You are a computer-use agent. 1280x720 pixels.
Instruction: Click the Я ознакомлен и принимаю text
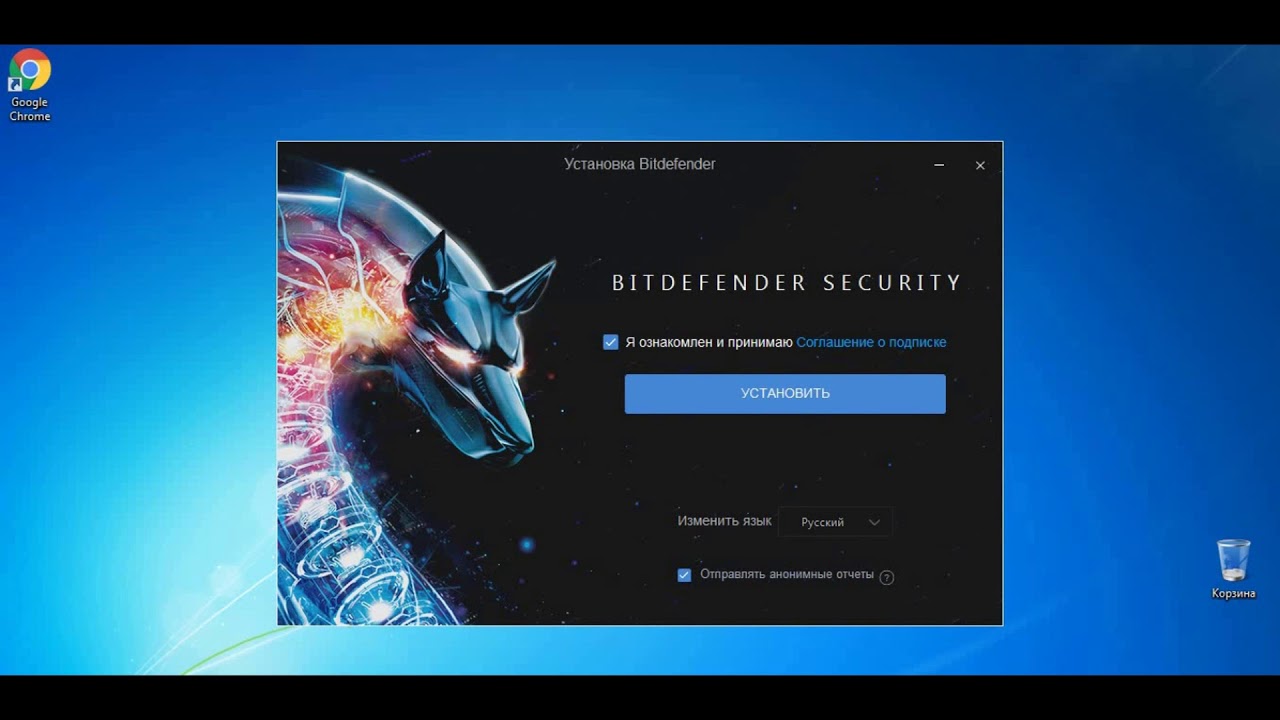tap(709, 342)
